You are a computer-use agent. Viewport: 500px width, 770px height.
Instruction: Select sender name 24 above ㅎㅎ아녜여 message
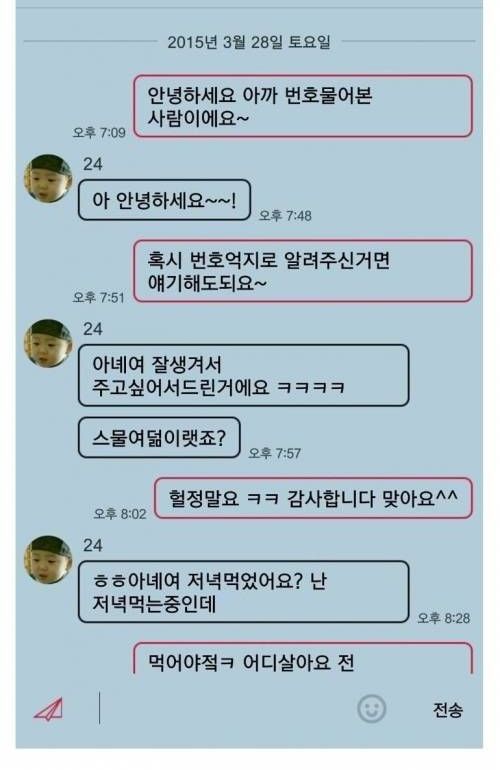(x=92, y=545)
